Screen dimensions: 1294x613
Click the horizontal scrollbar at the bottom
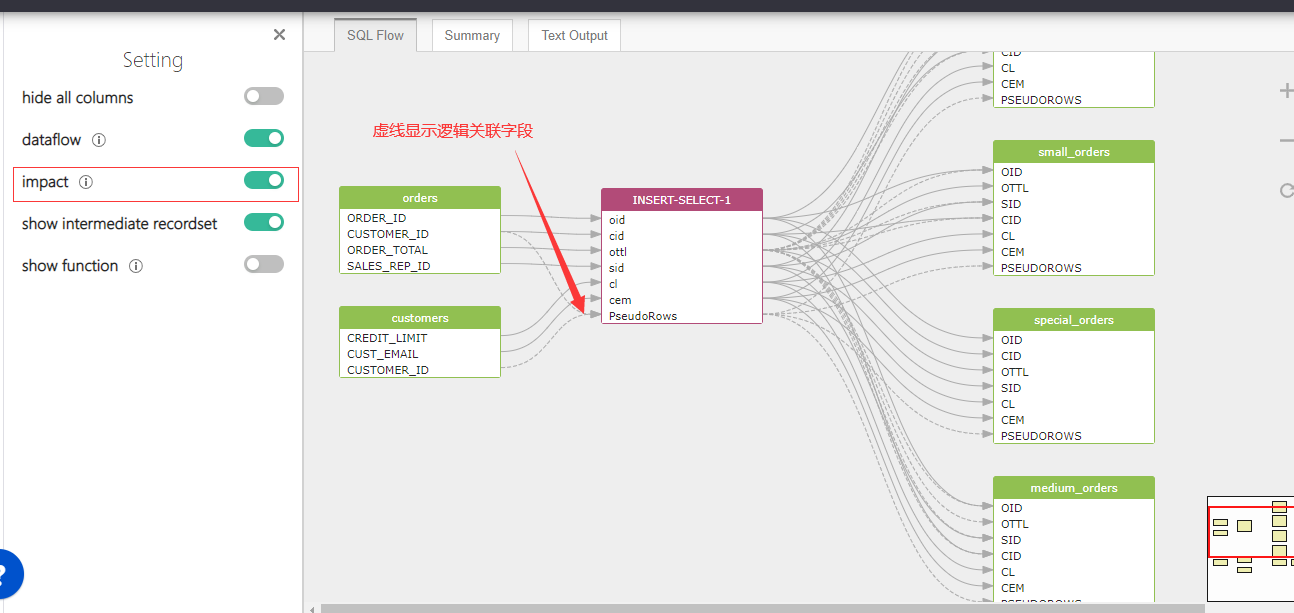click(x=700, y=607)
